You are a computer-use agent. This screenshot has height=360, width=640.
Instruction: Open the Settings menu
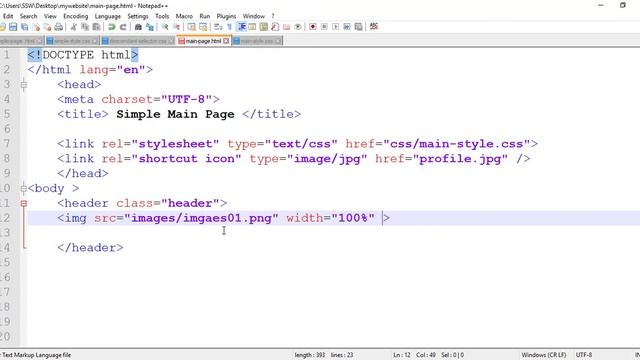pos(138,16)
